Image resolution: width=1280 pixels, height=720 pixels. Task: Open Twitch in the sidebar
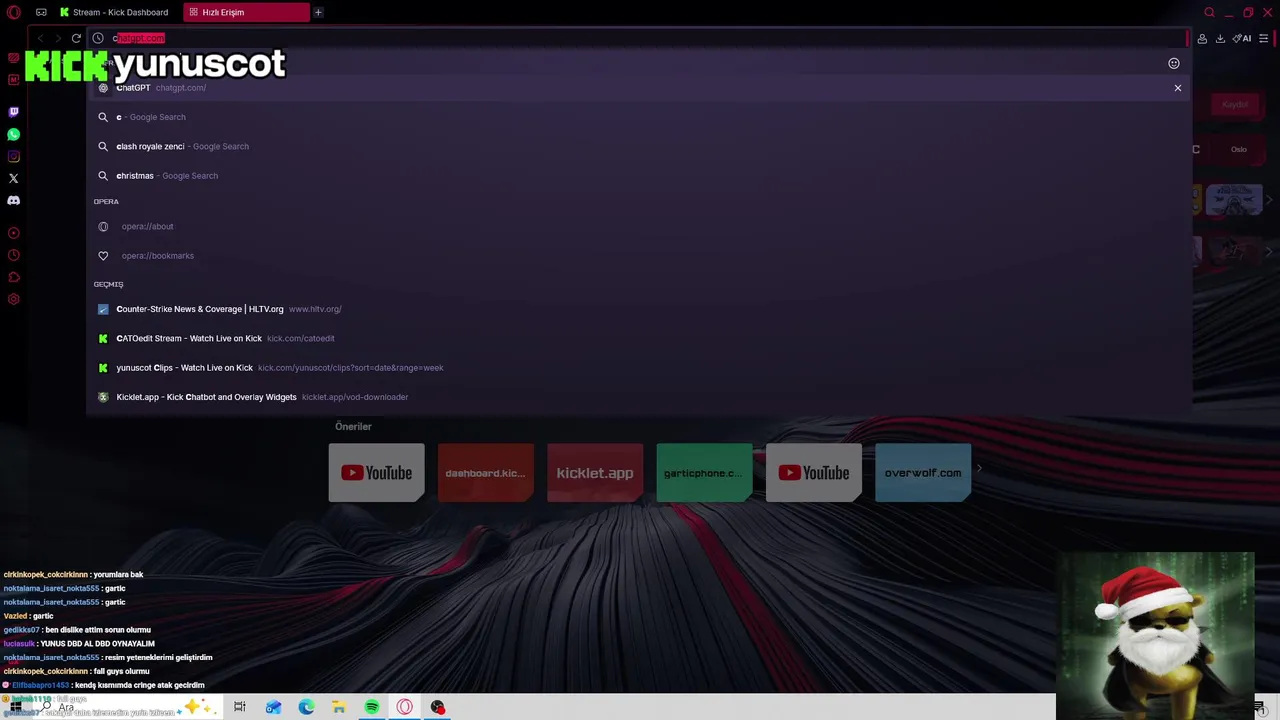pyautogui.click(x=13, y=112)
